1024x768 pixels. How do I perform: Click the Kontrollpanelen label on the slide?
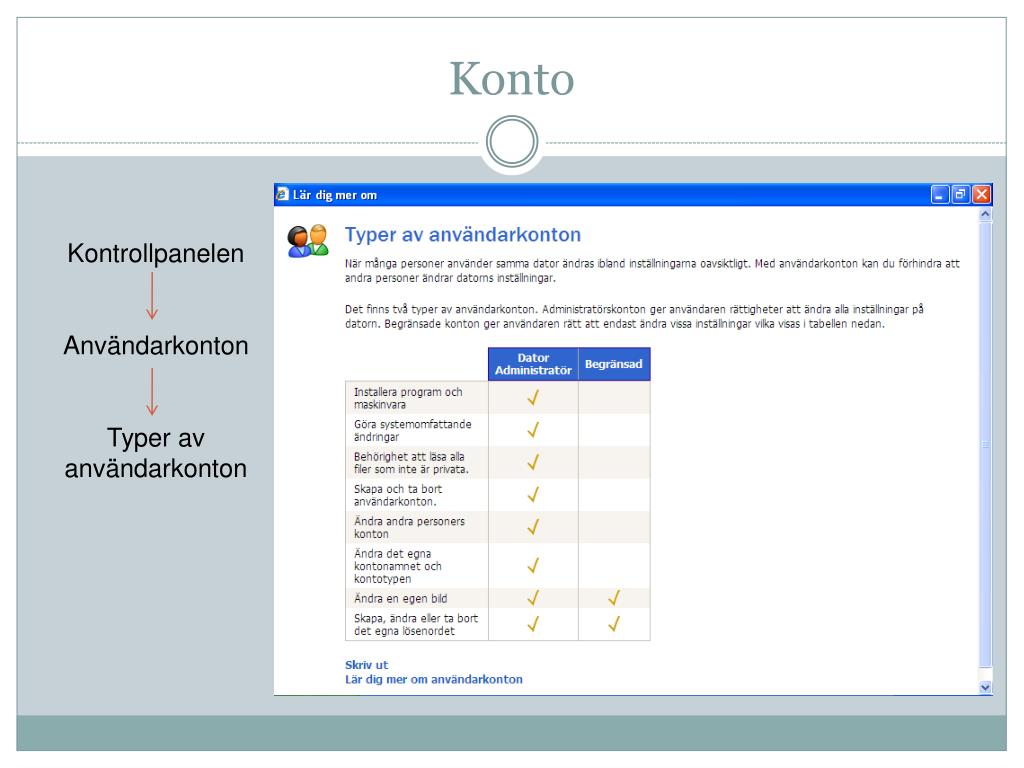(155, 253)
